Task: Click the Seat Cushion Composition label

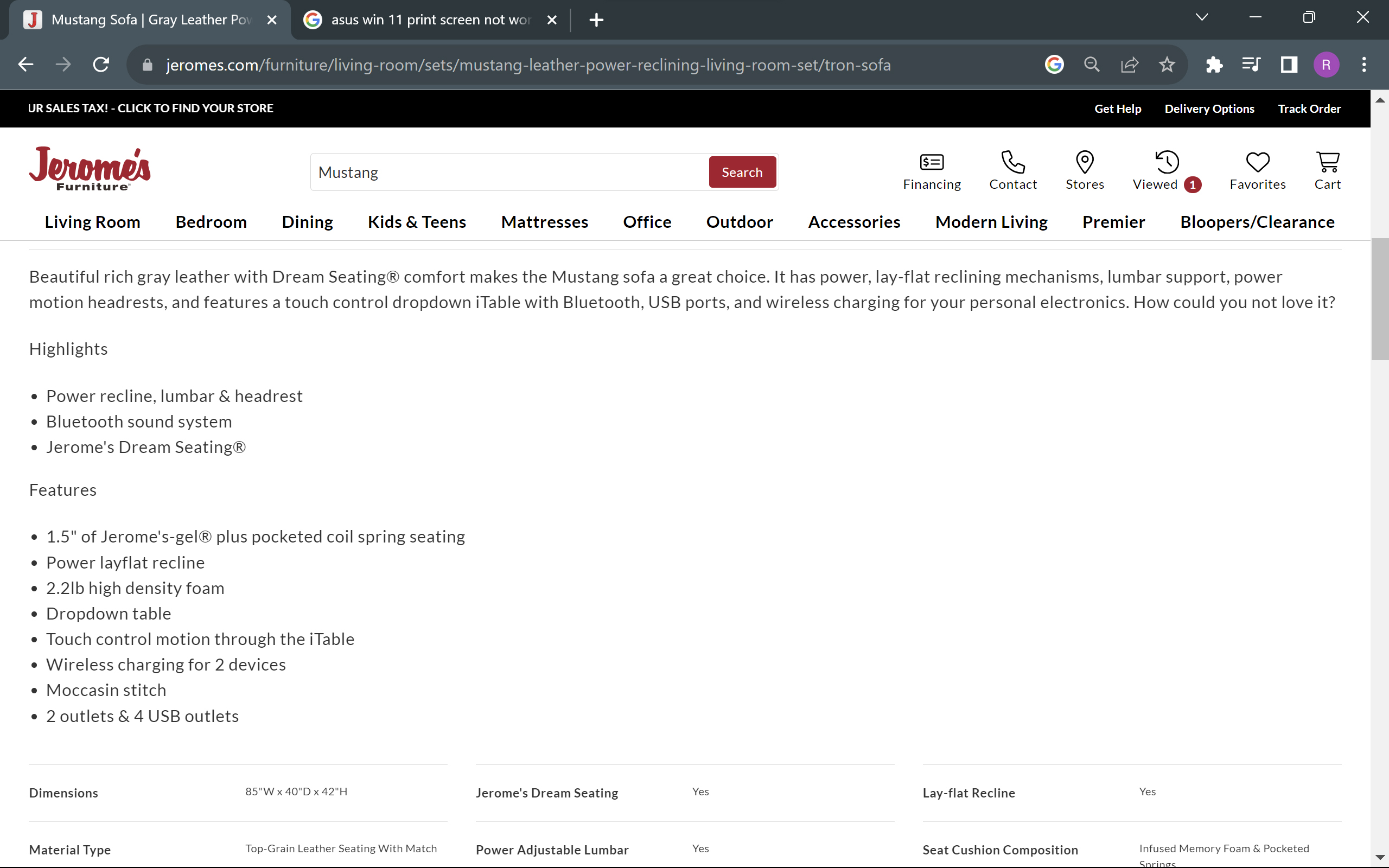Action: tap(1000, 850)
